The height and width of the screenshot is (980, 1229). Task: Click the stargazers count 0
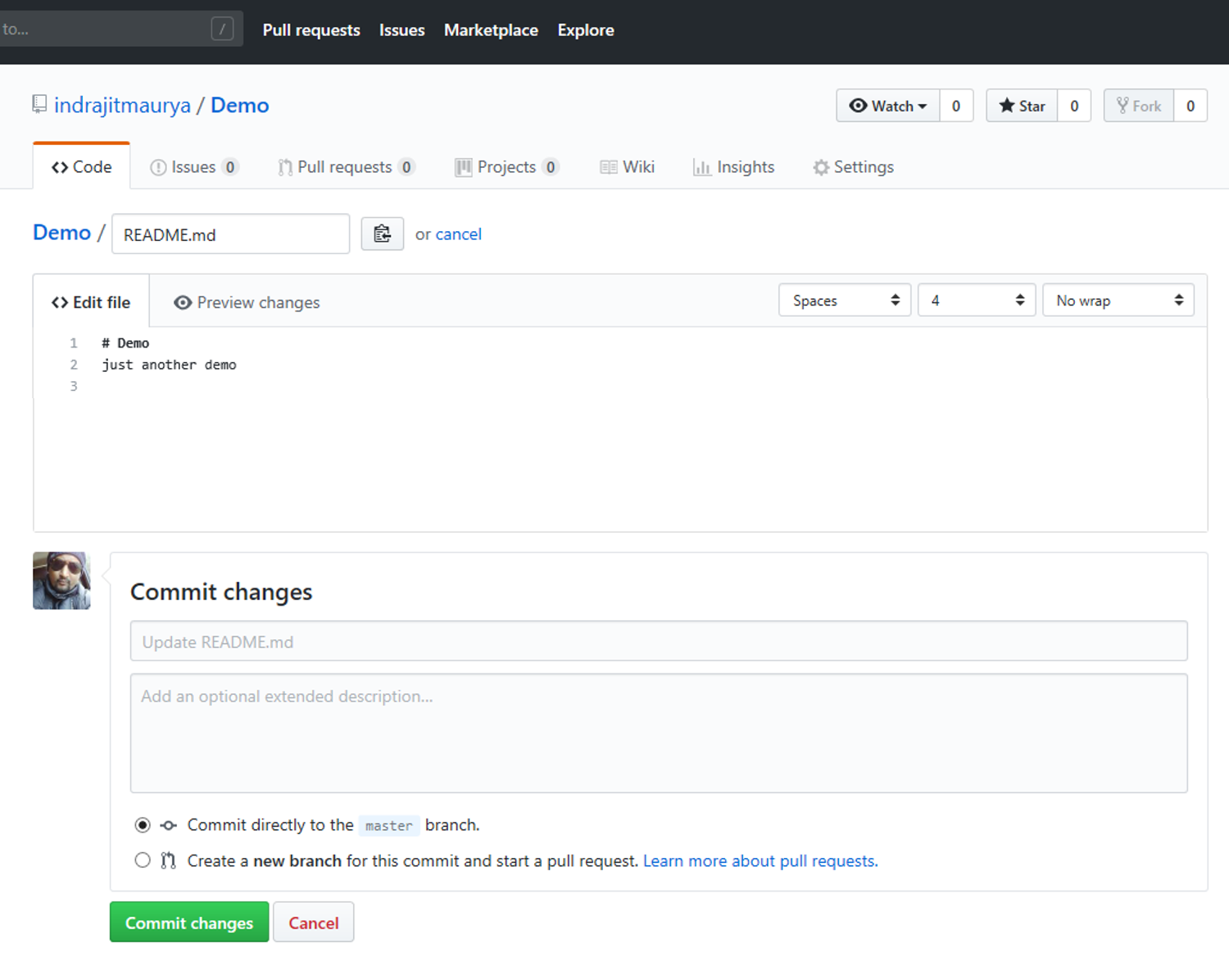point(1074,106)
